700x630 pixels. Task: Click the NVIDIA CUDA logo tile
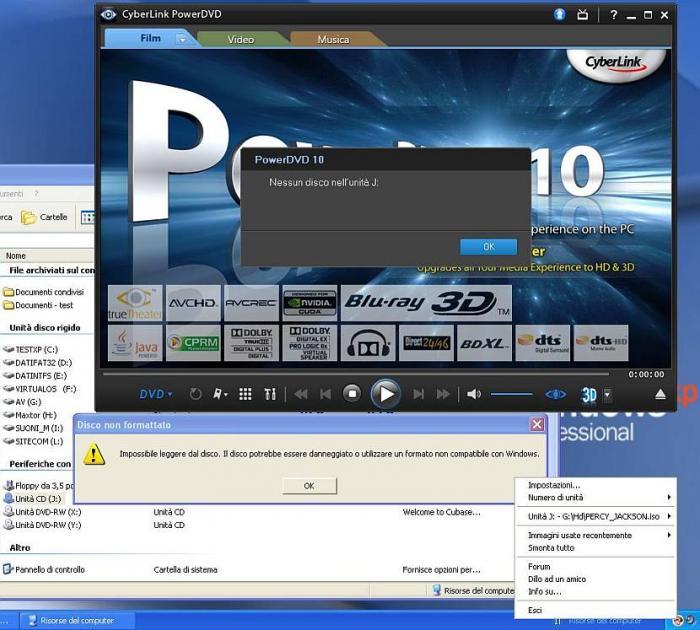point(309,303)
